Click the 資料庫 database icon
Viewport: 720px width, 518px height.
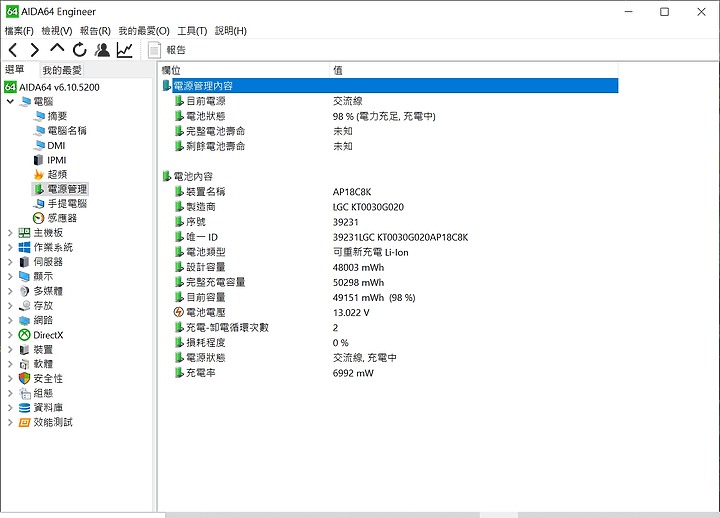(x=24, y=408)
